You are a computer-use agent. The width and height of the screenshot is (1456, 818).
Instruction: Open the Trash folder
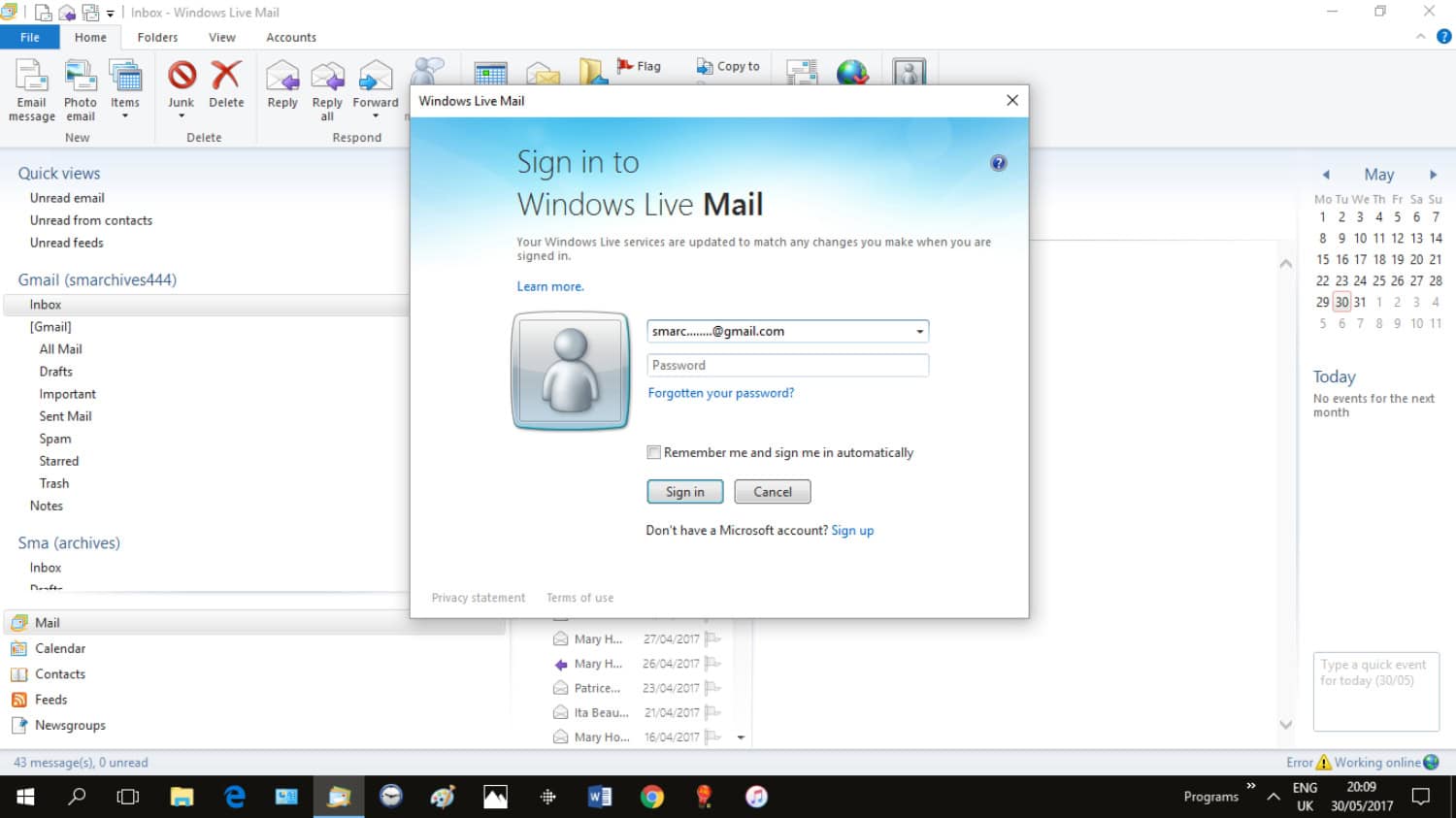click(x=54, y=483)
